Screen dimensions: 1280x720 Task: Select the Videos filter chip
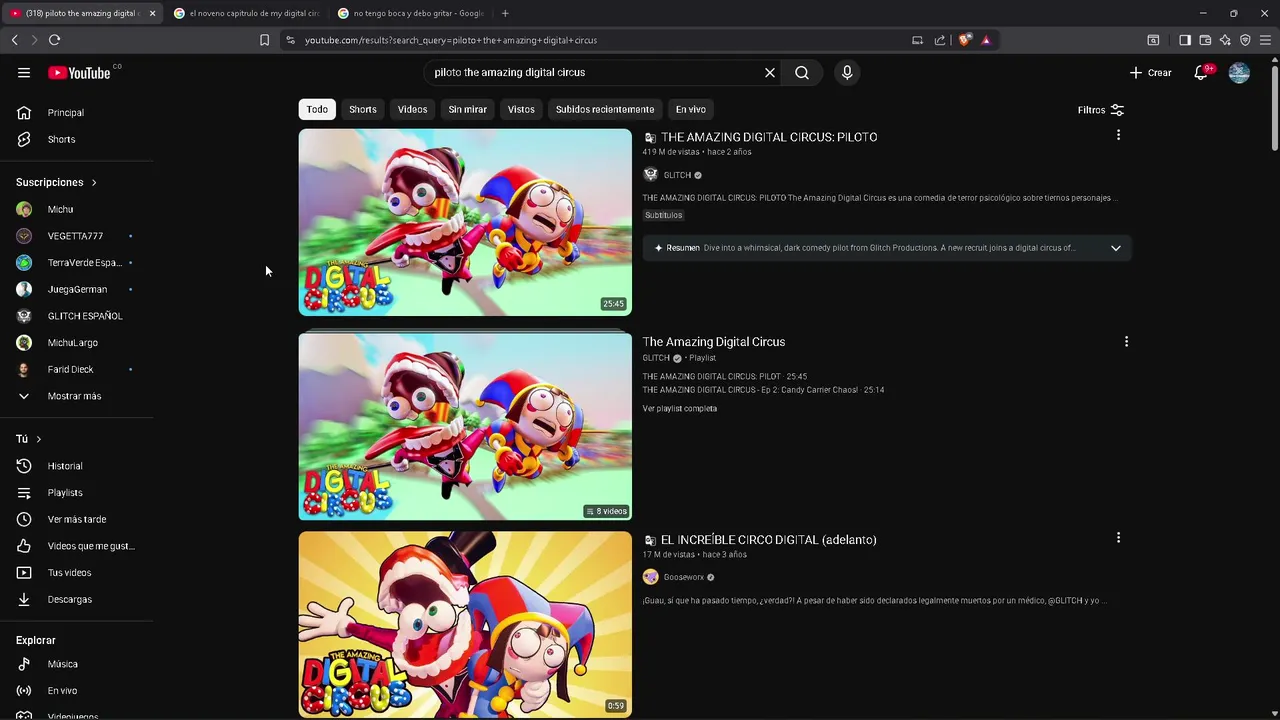click(x=412, y=109)
